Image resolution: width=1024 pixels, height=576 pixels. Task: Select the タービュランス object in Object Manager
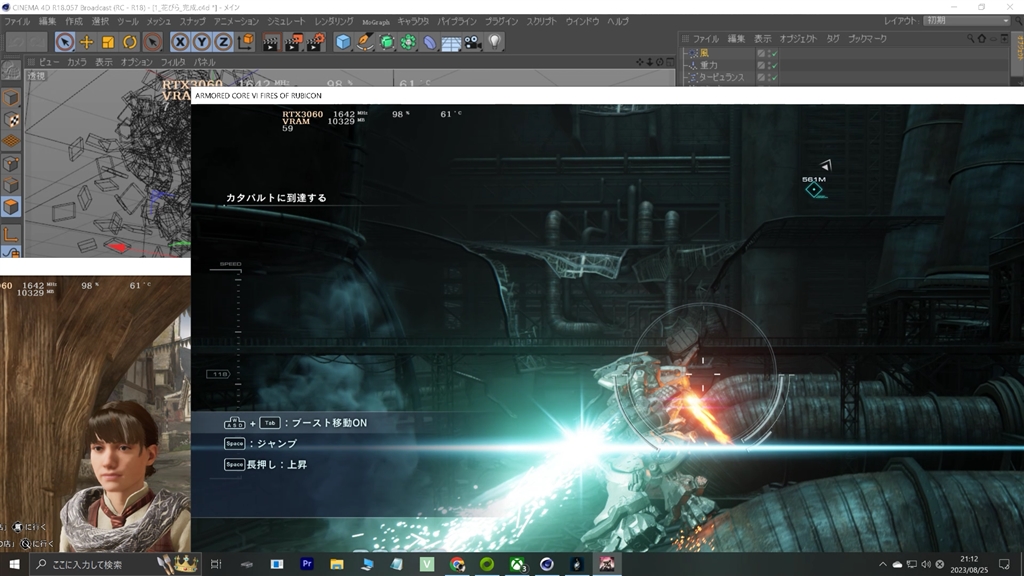click(722, 77)
